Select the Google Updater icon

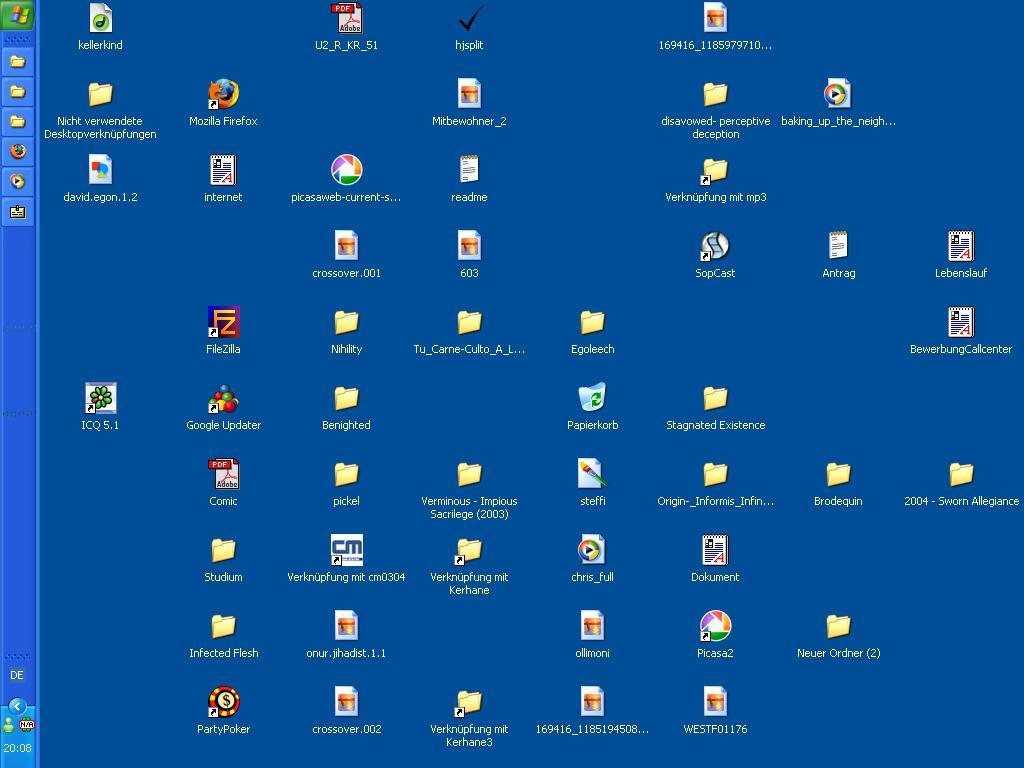(223, 399)
